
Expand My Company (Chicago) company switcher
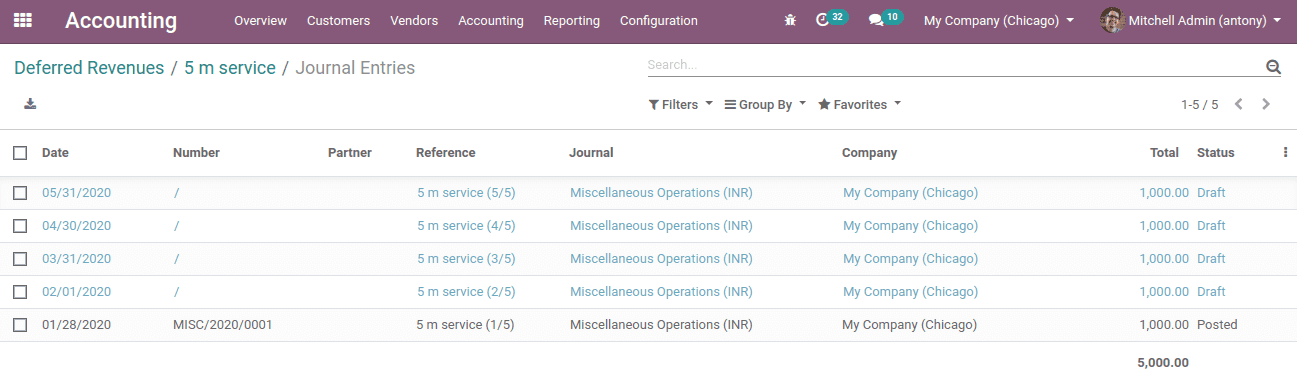(x=999, y=20)
